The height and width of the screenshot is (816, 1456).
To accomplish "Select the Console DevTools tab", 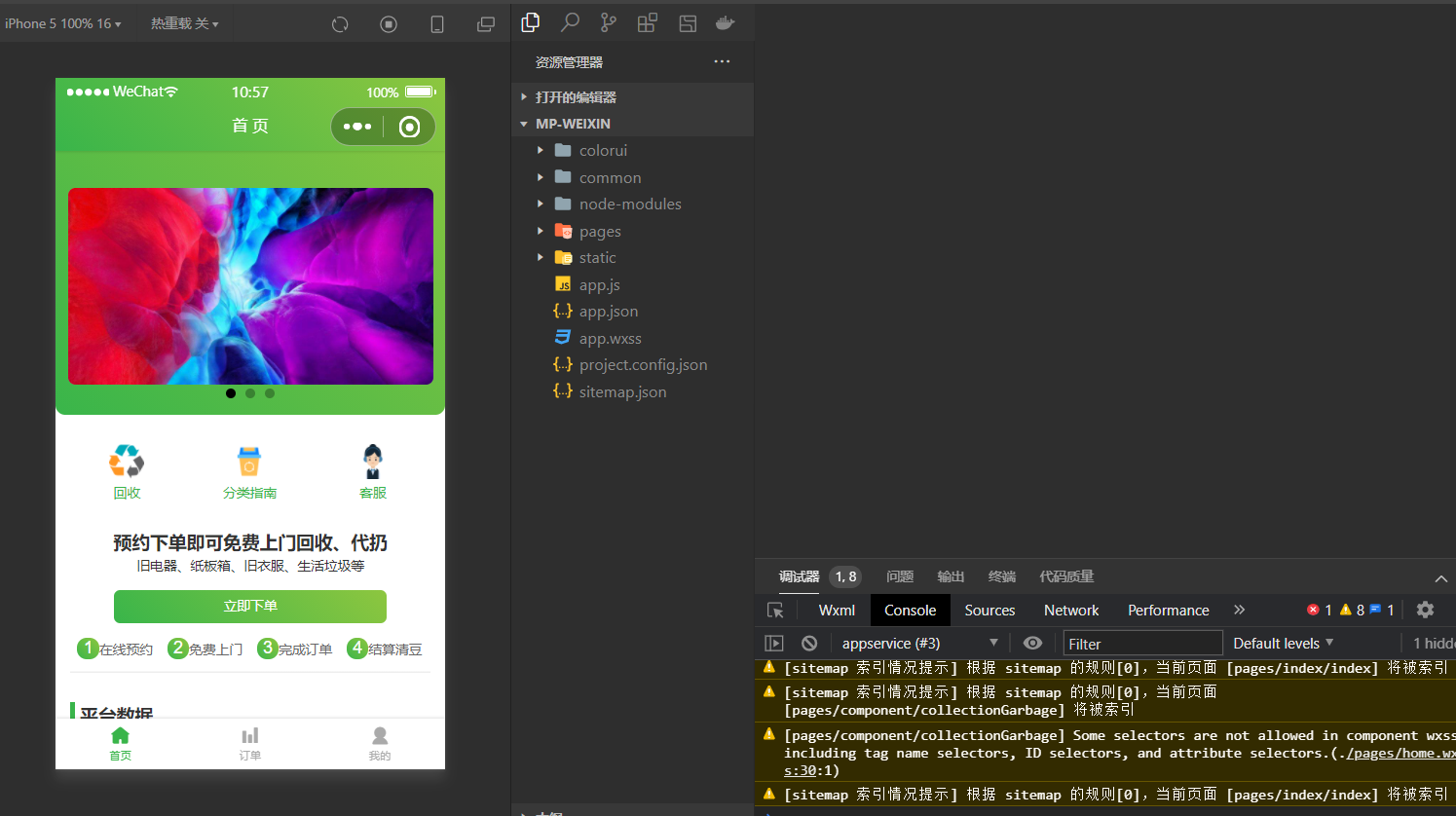I will click(x=910, y=610).
